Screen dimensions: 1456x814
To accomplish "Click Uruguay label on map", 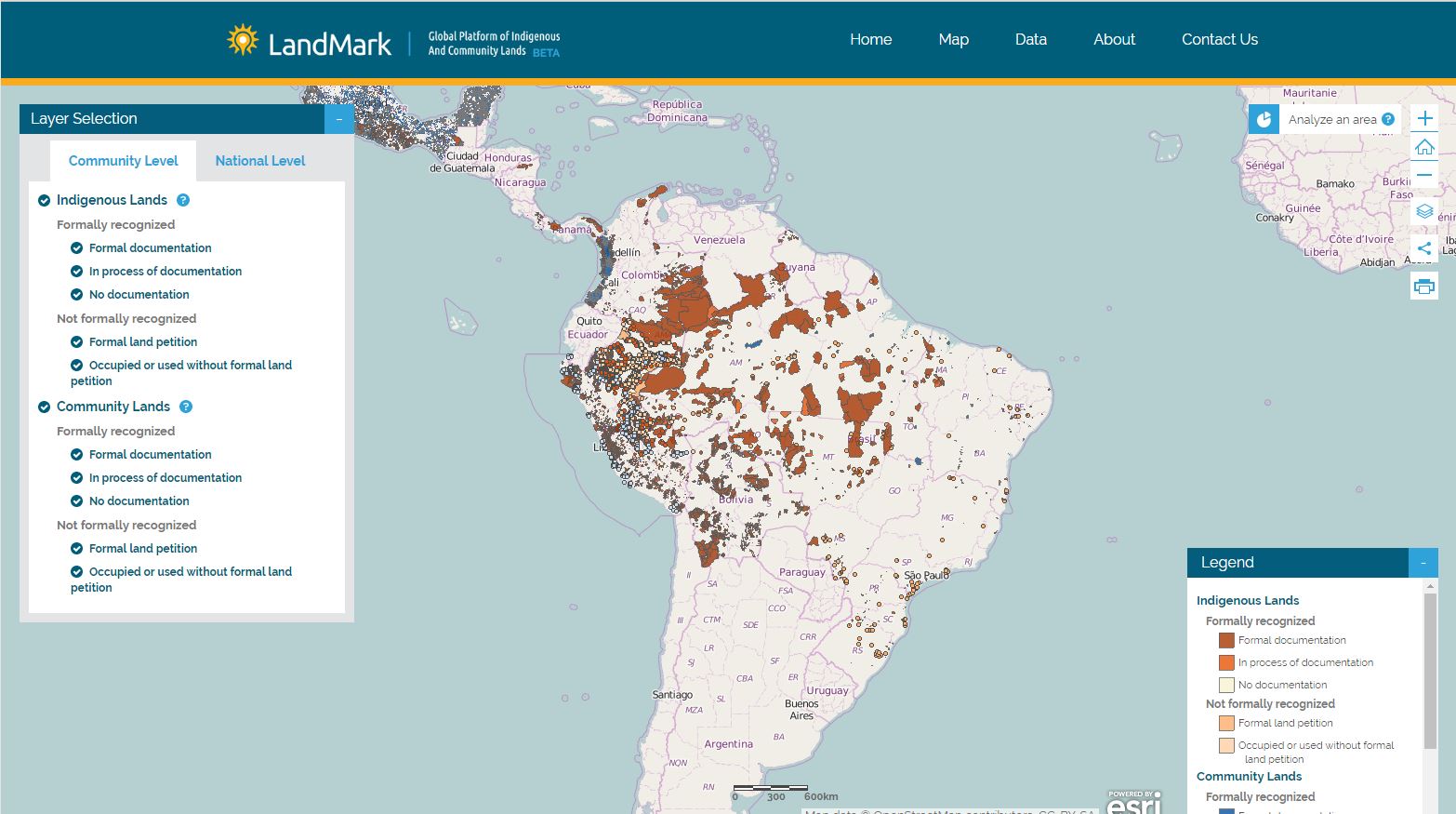I will (x=827, y=690).
